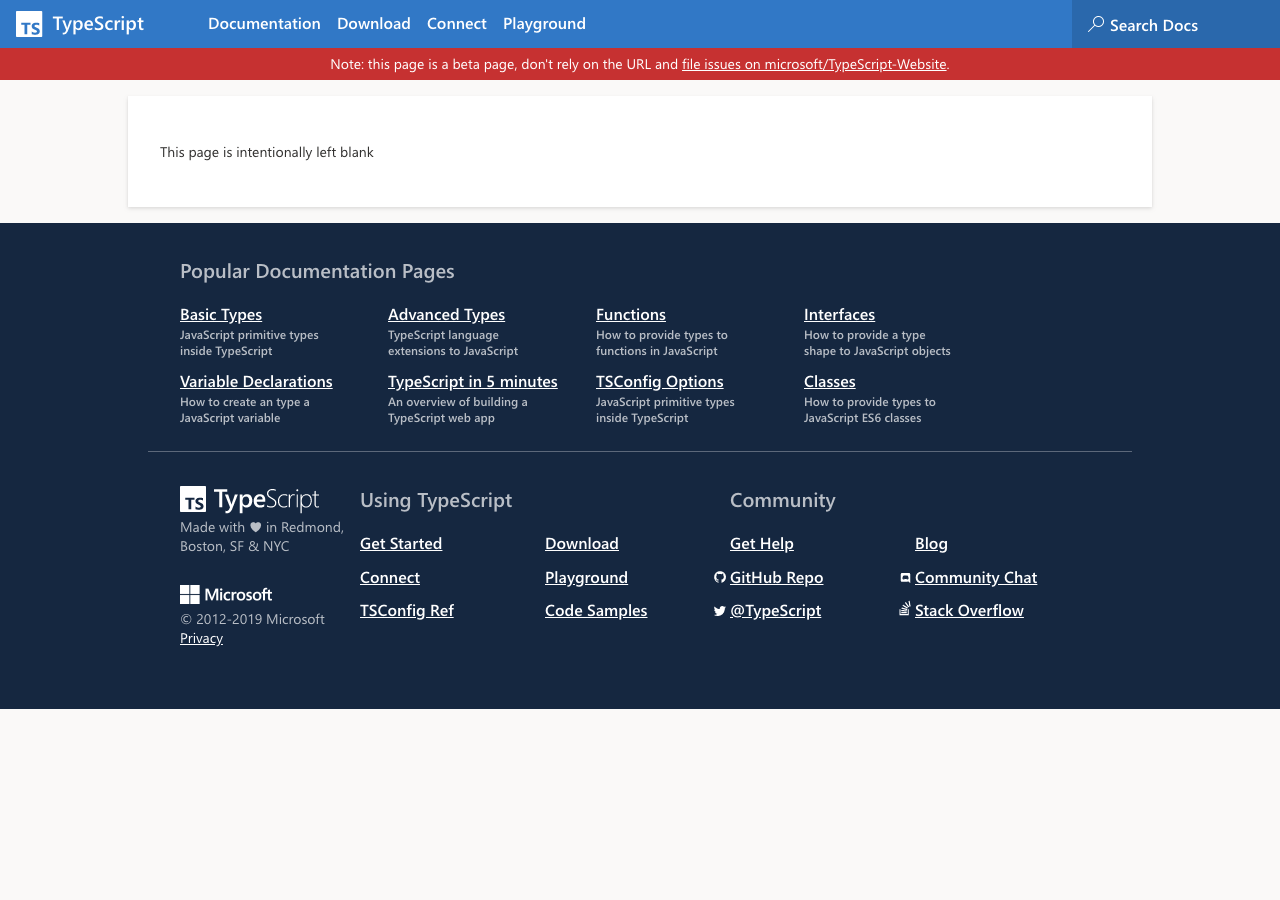The width and height of the screenshot is (1280, 900).
Task: Open the file issues on microsoft/TypeScript-Website link
Action: click(814, 64)
